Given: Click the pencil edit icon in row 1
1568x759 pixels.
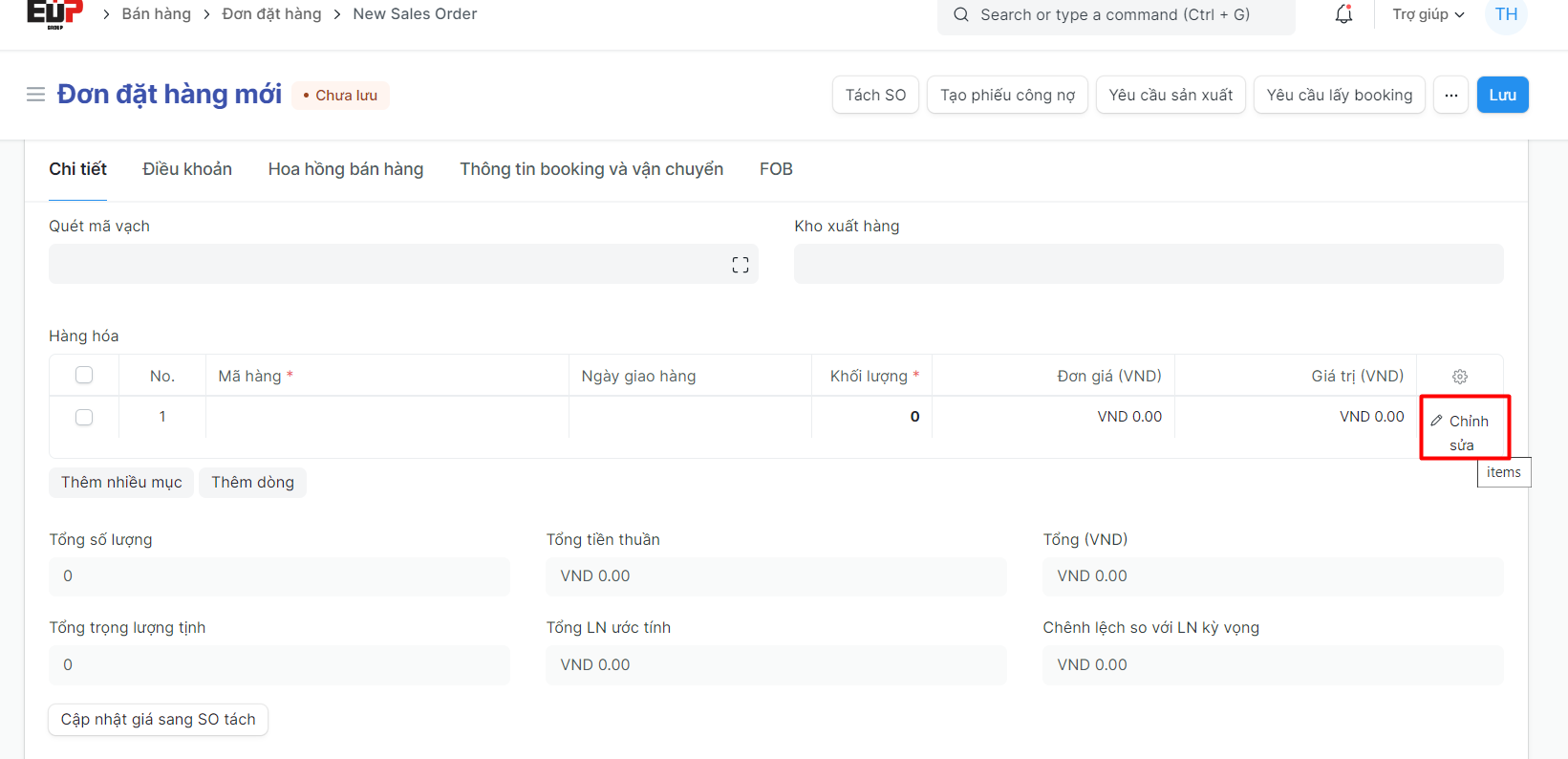Looking at the screenshot, I should point(1437,421).
